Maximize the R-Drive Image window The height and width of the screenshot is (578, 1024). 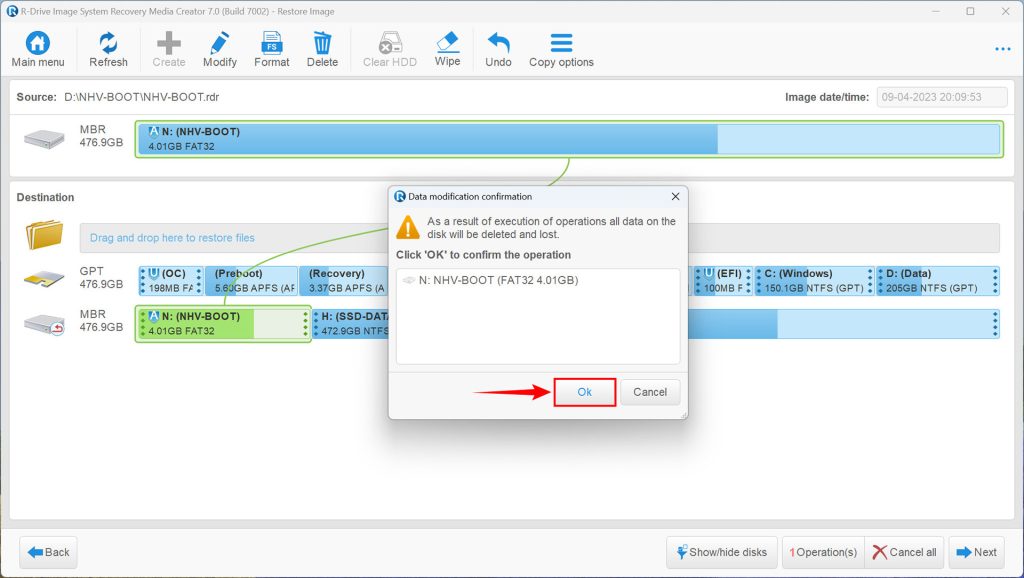[970, 11]
